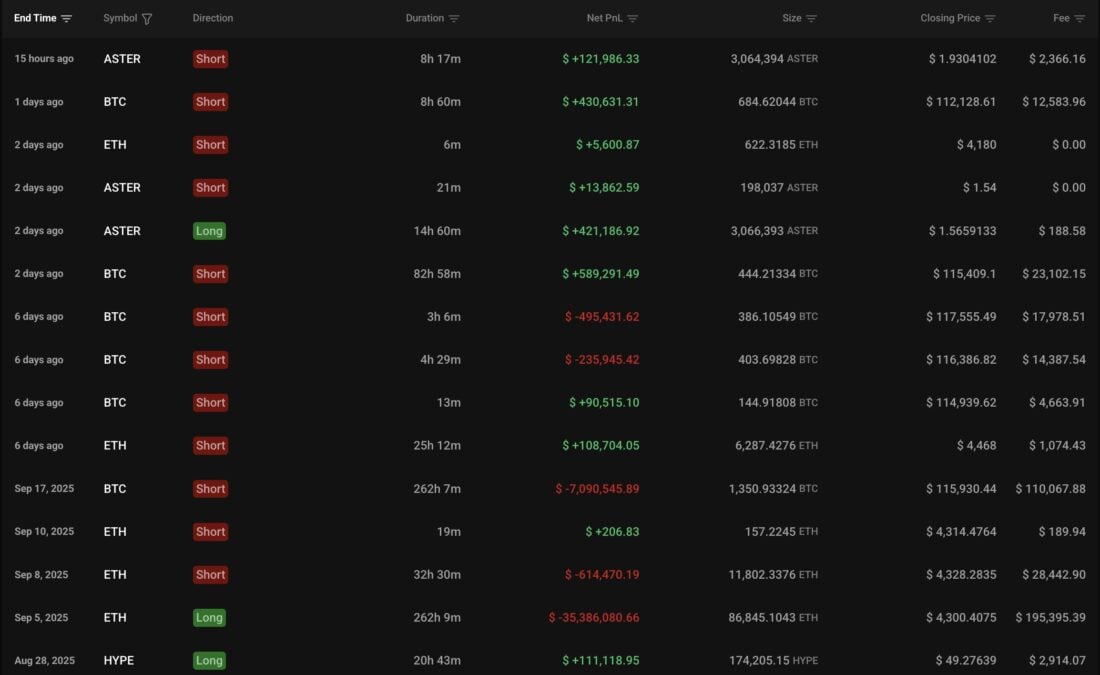Image resolution: width=1100 pixels, height=675 pixels.
Task: Click size 174,205.15 HYPE
Action: pyautogui.click(x=773, y=660)
